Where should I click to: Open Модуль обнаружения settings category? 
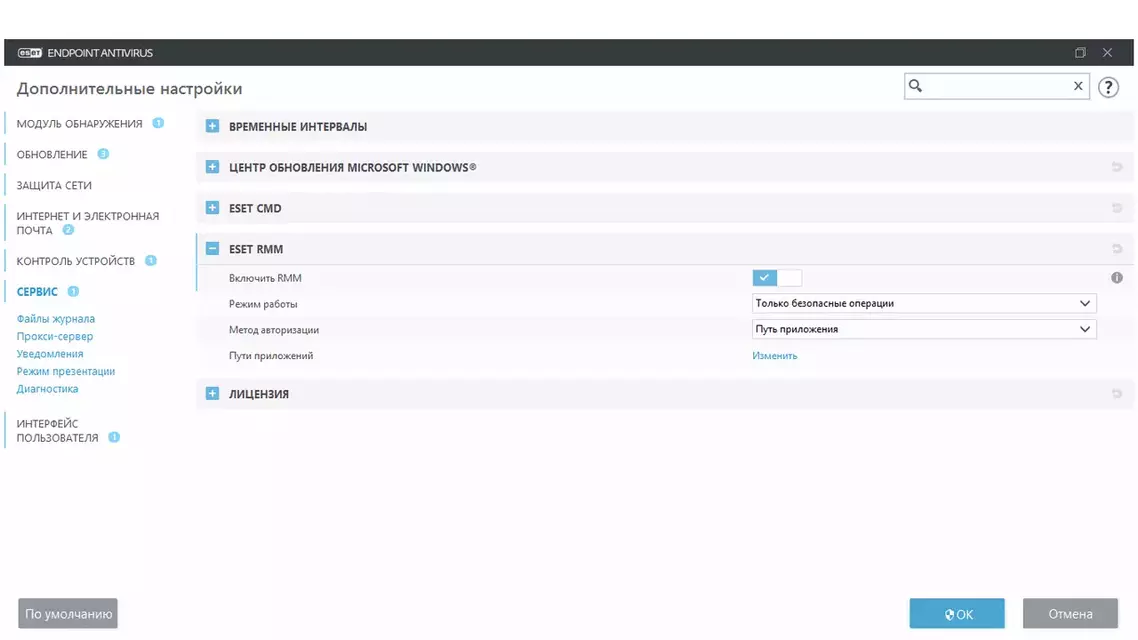pyautogui.click(x=79, y=124)
